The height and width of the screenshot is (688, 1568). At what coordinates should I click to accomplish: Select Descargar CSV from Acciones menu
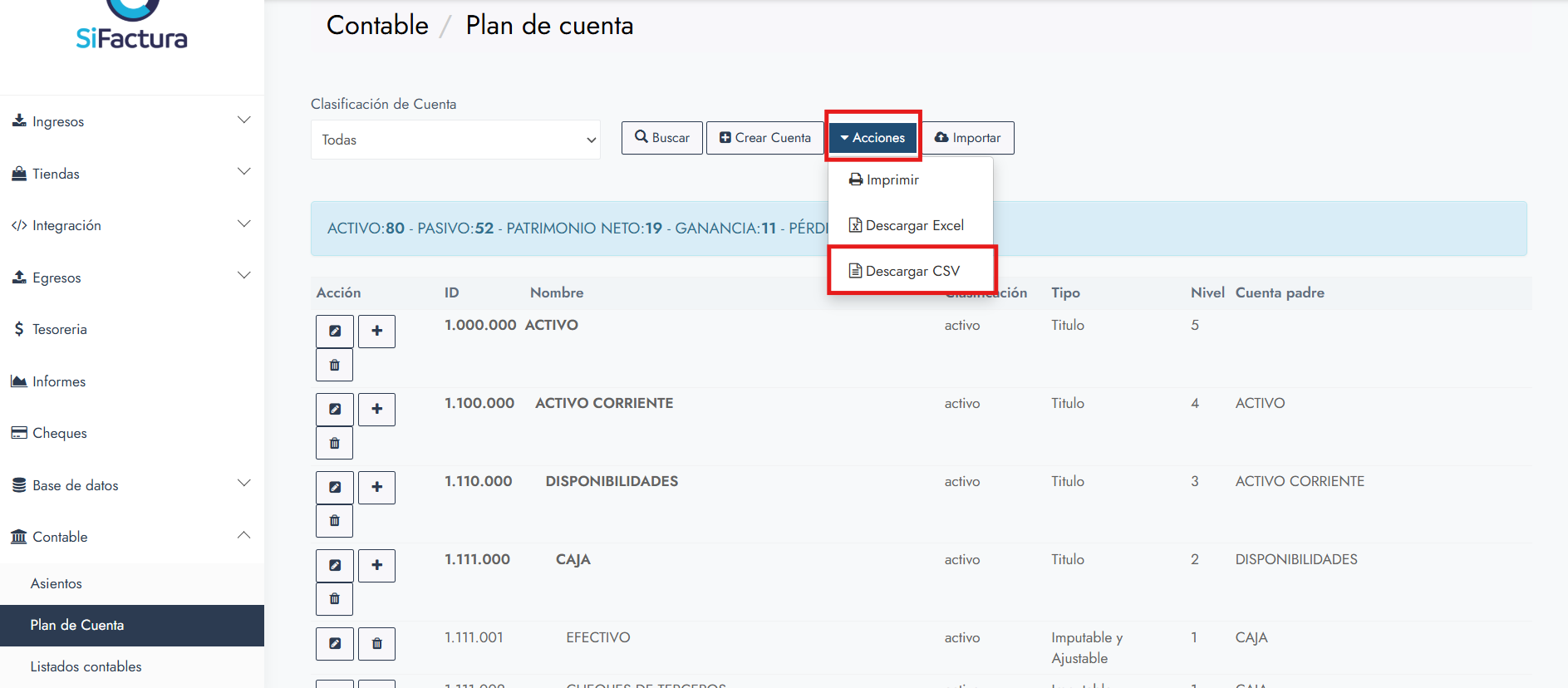coord(912,271)
